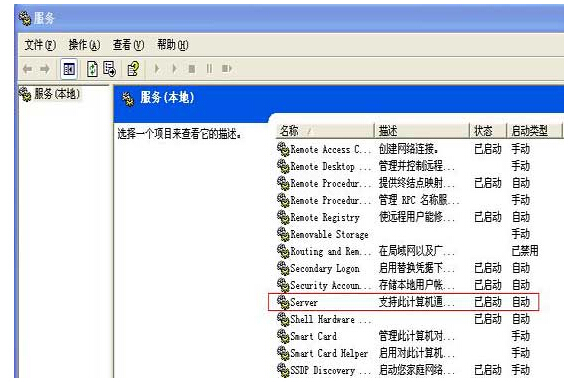Click the Back arrow toolbar icon
Screen dimensions: 581x382
[27, 69]
